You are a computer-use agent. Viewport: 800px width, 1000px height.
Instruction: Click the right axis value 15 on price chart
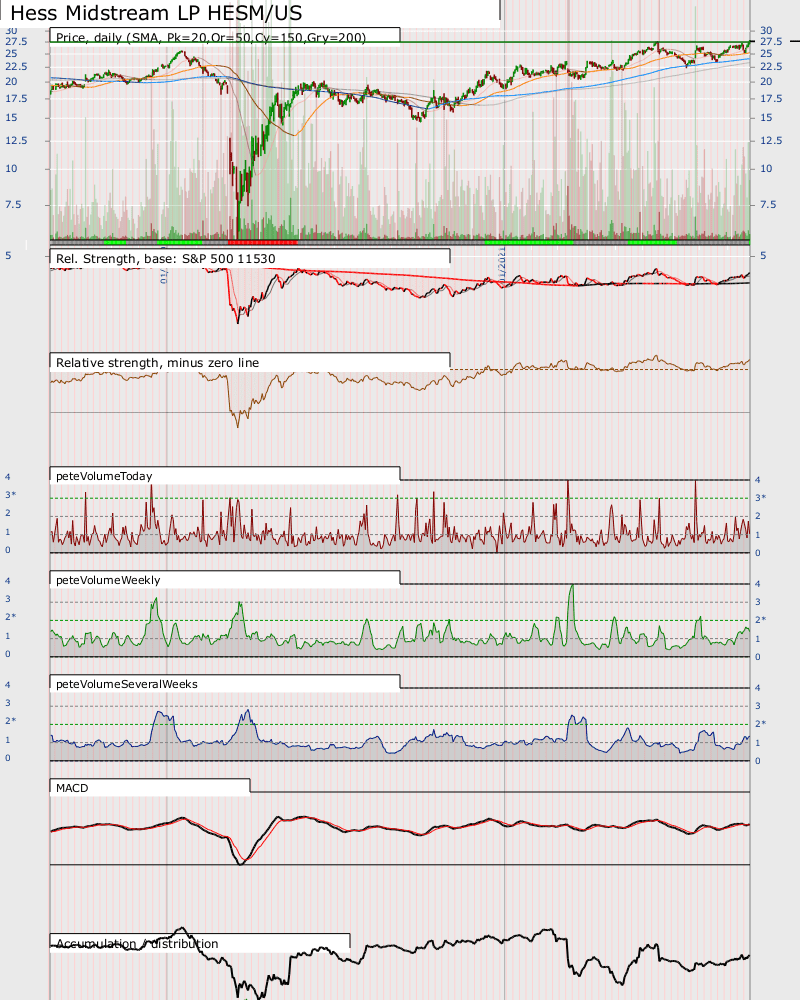(766, 118)
